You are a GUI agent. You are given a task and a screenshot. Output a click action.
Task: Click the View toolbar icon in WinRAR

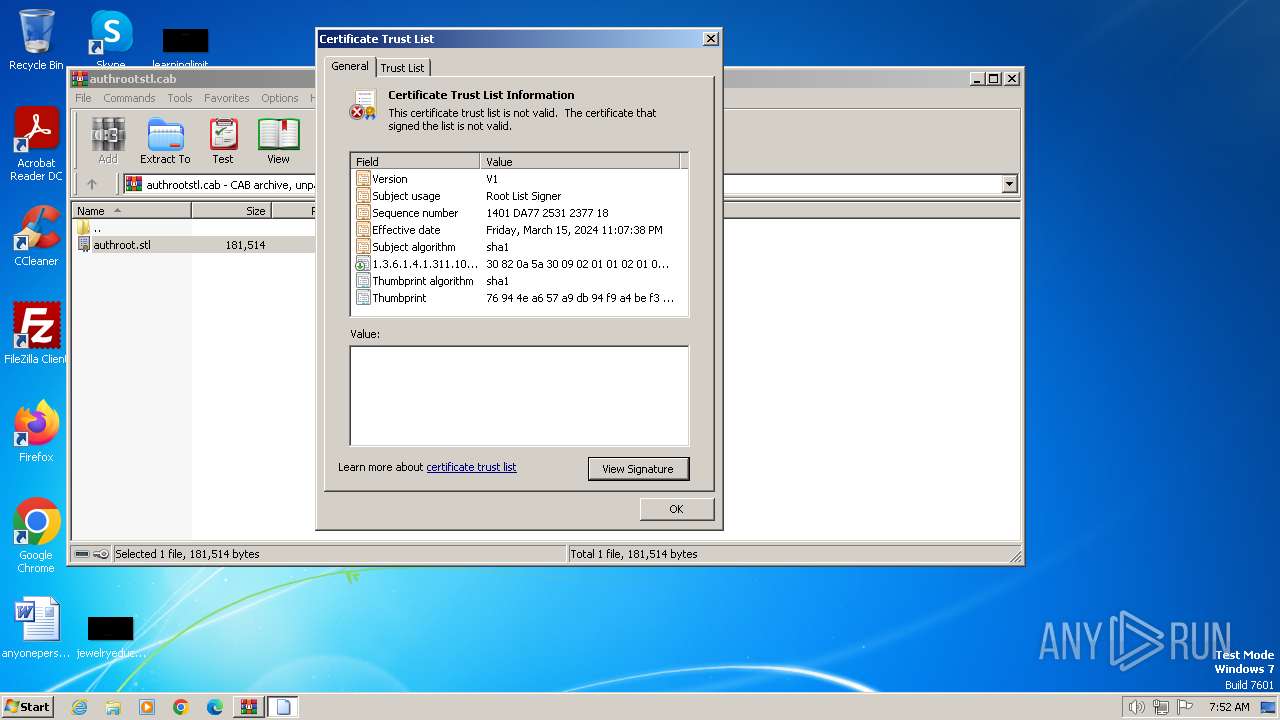click(x=278, y=141)
